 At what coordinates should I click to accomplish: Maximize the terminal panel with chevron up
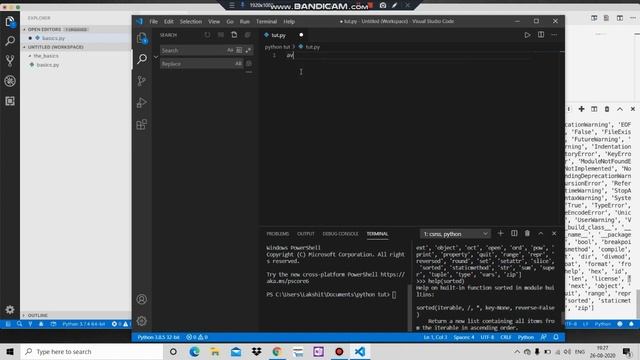[541, 233]
